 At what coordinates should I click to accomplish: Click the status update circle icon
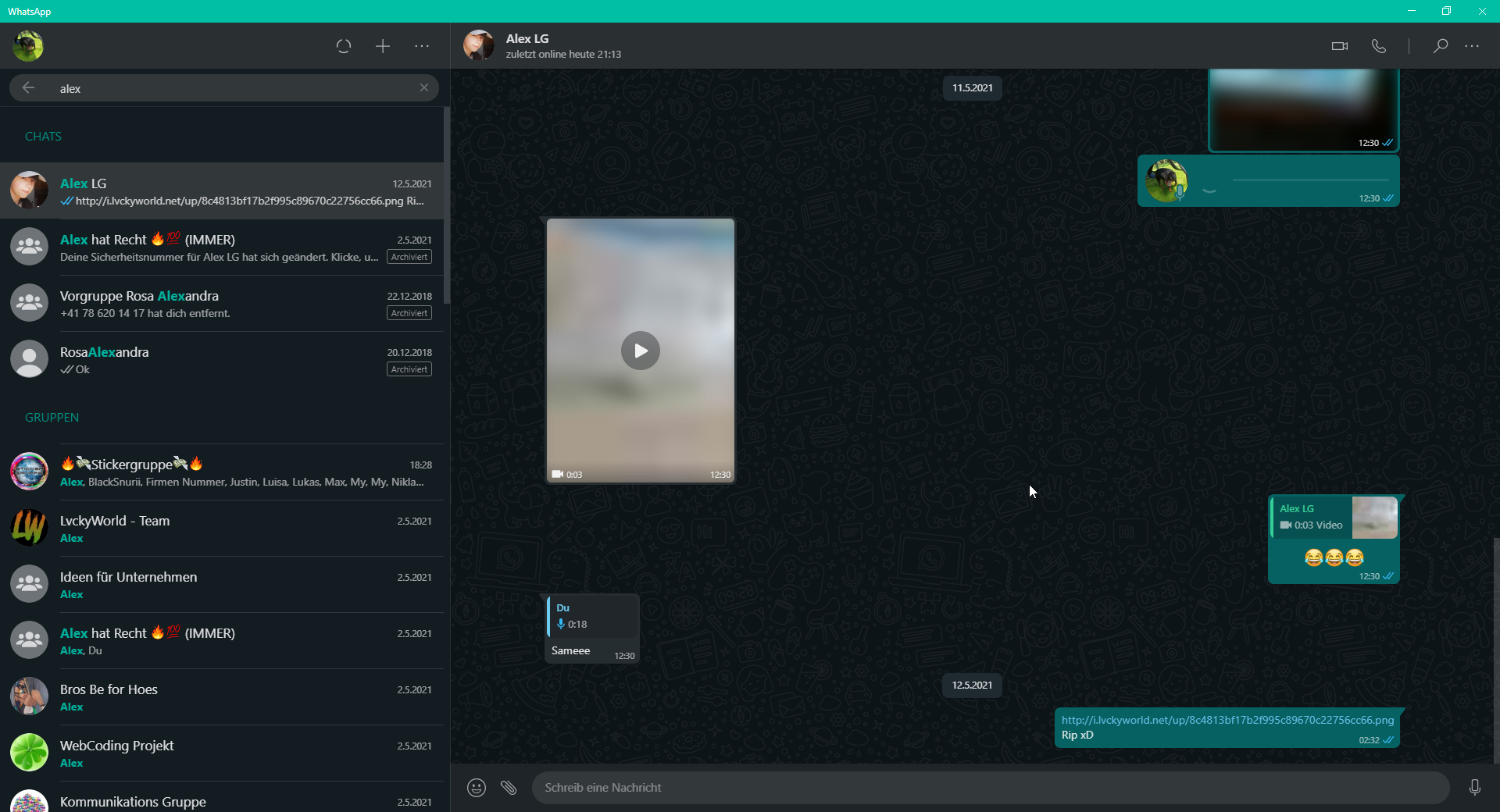tap(344, 46)
